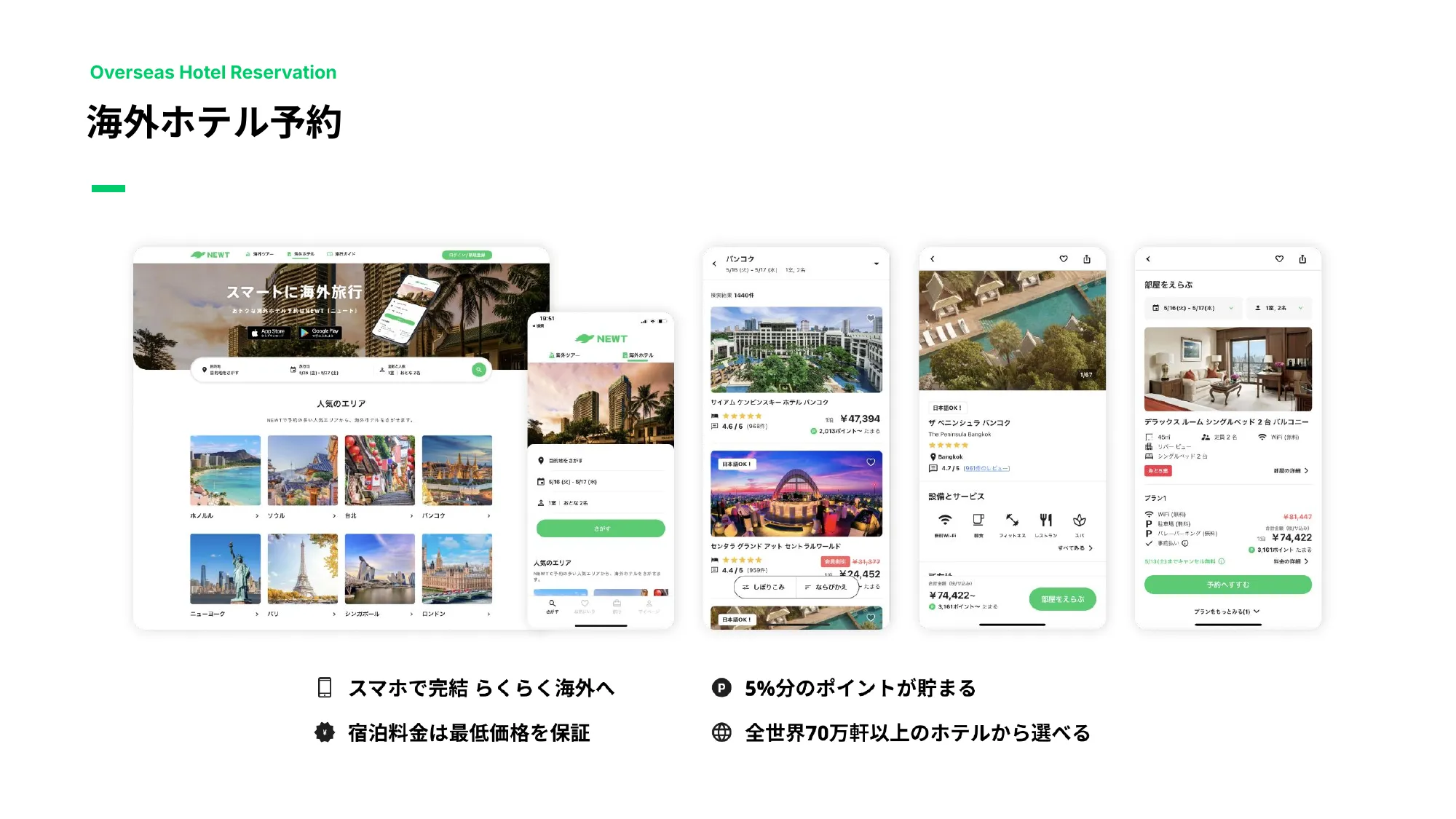Expand プランをもっとみる dropdown

tap(1223, 611)
